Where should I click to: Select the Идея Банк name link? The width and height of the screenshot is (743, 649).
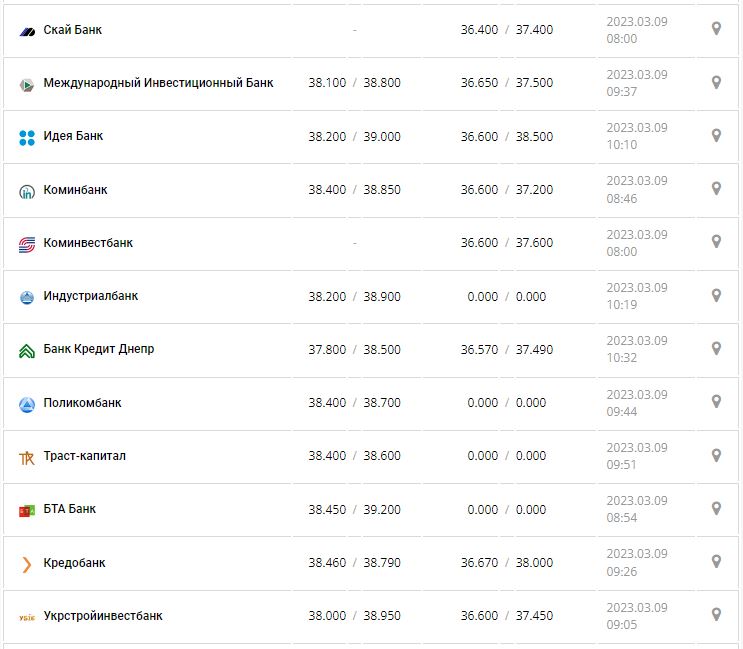click(x=74, y=136)
